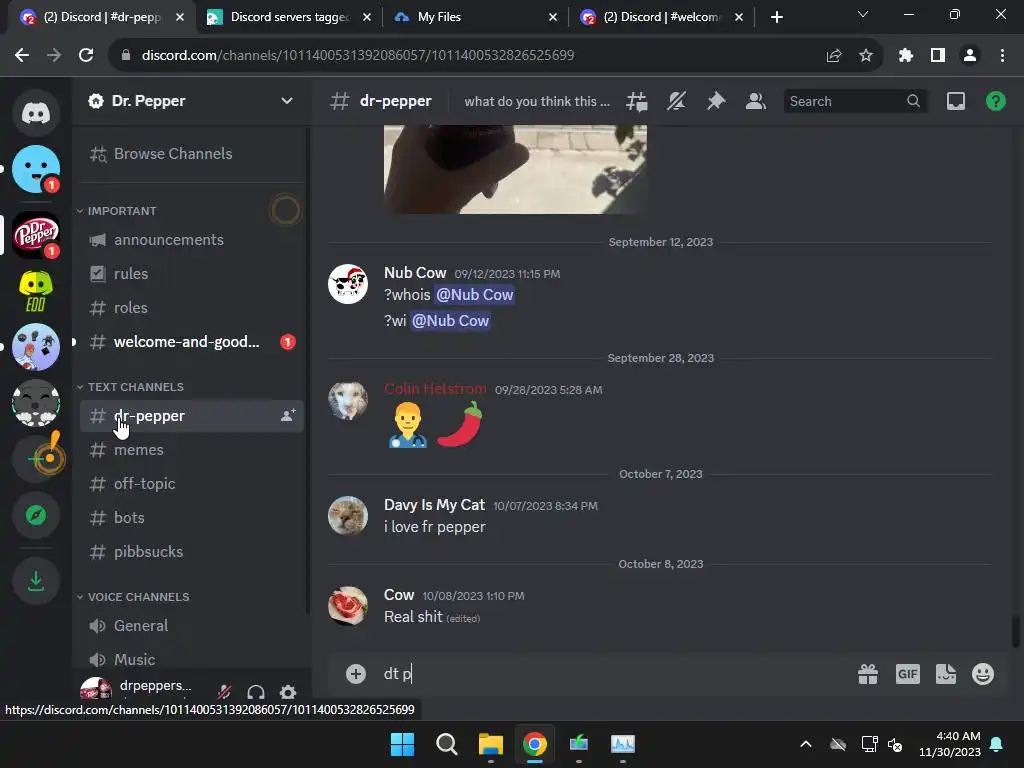Toggle the member list icon
The image size is (1024, 768).
point(756,101)
